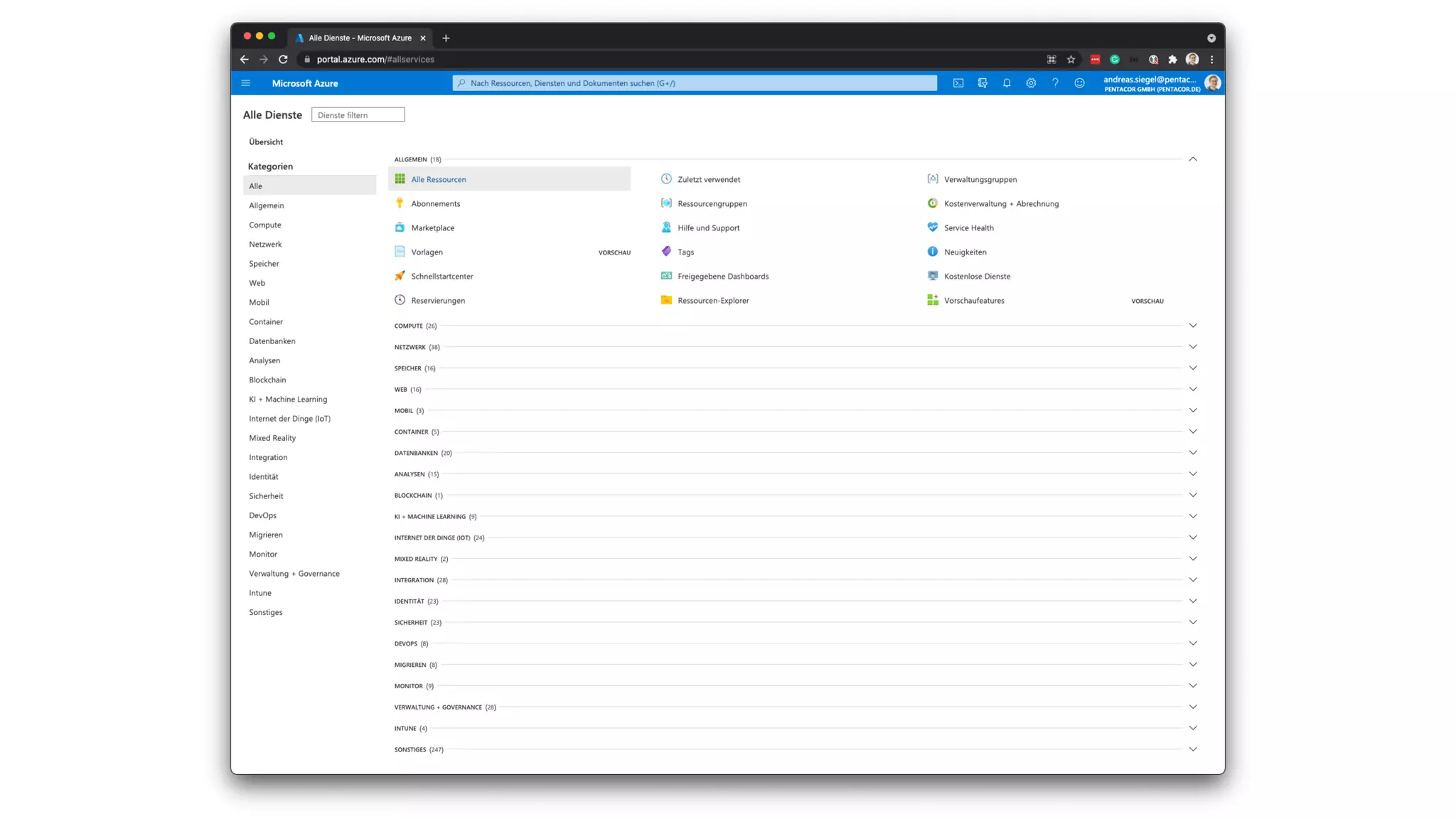Bookmark page with star icon
This screenshot has width=1456, height=819.
coord(1071,60)
